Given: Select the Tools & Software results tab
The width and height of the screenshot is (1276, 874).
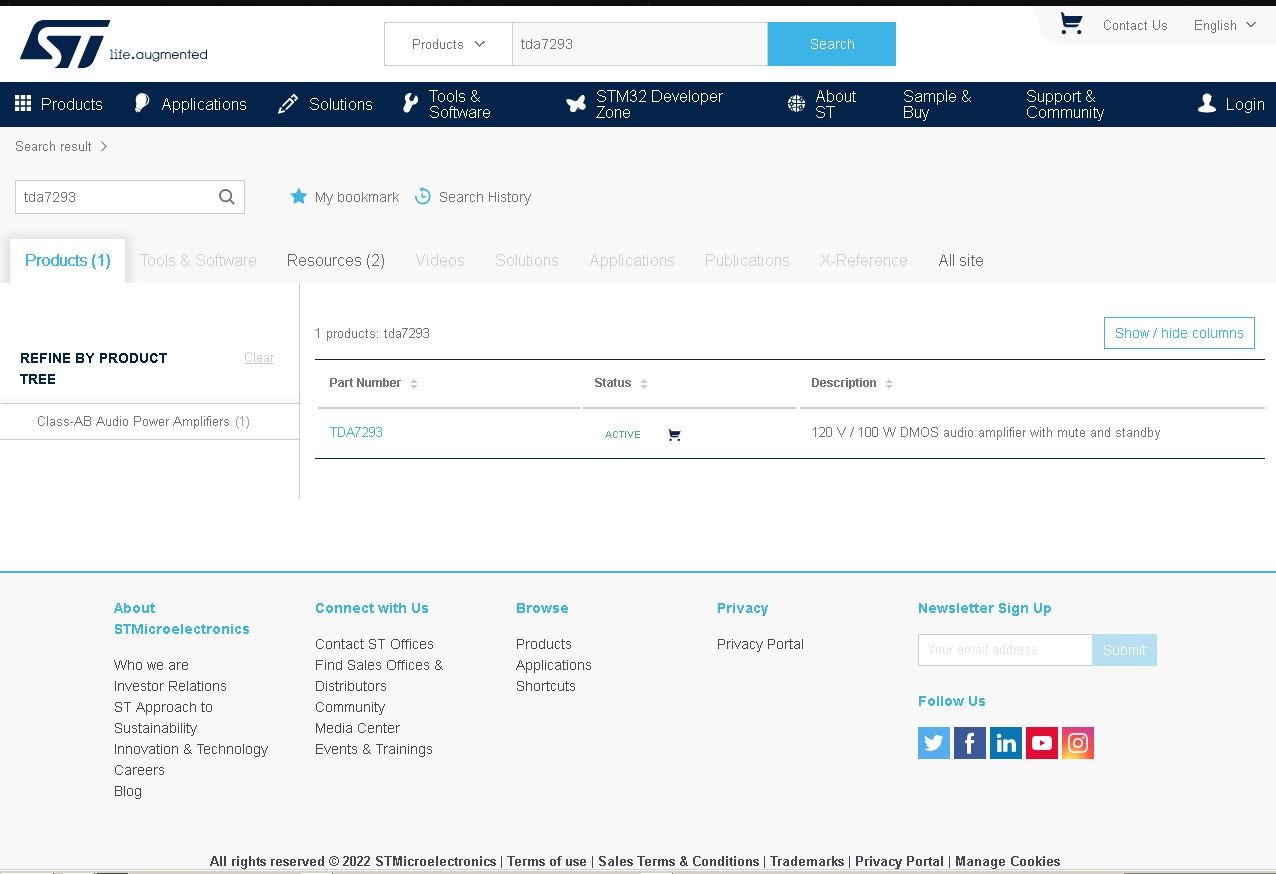Looking at the screenshot, I should point(198,260).
